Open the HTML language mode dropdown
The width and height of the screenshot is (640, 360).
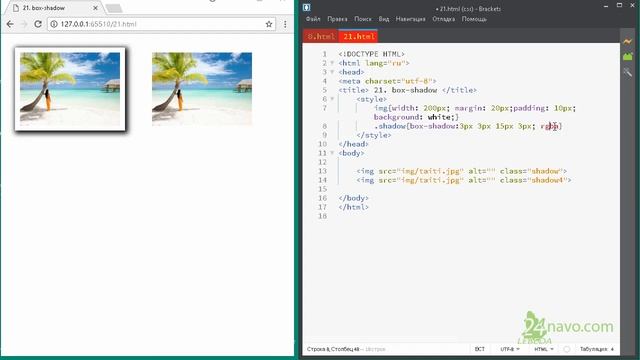tap(544, 349)
